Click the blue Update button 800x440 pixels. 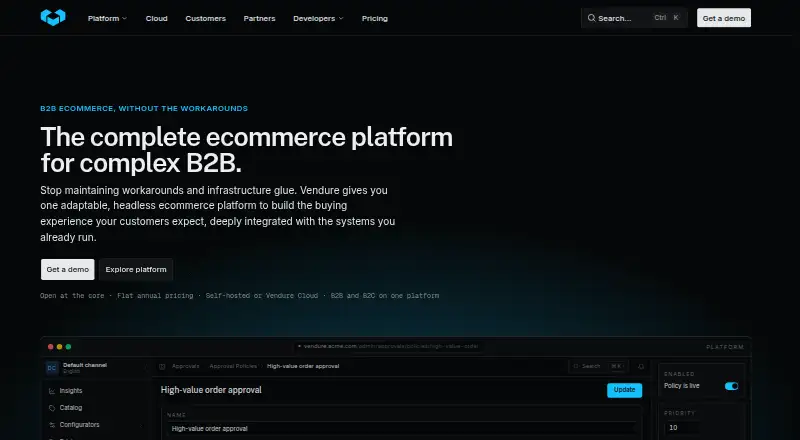click(624, 390)
